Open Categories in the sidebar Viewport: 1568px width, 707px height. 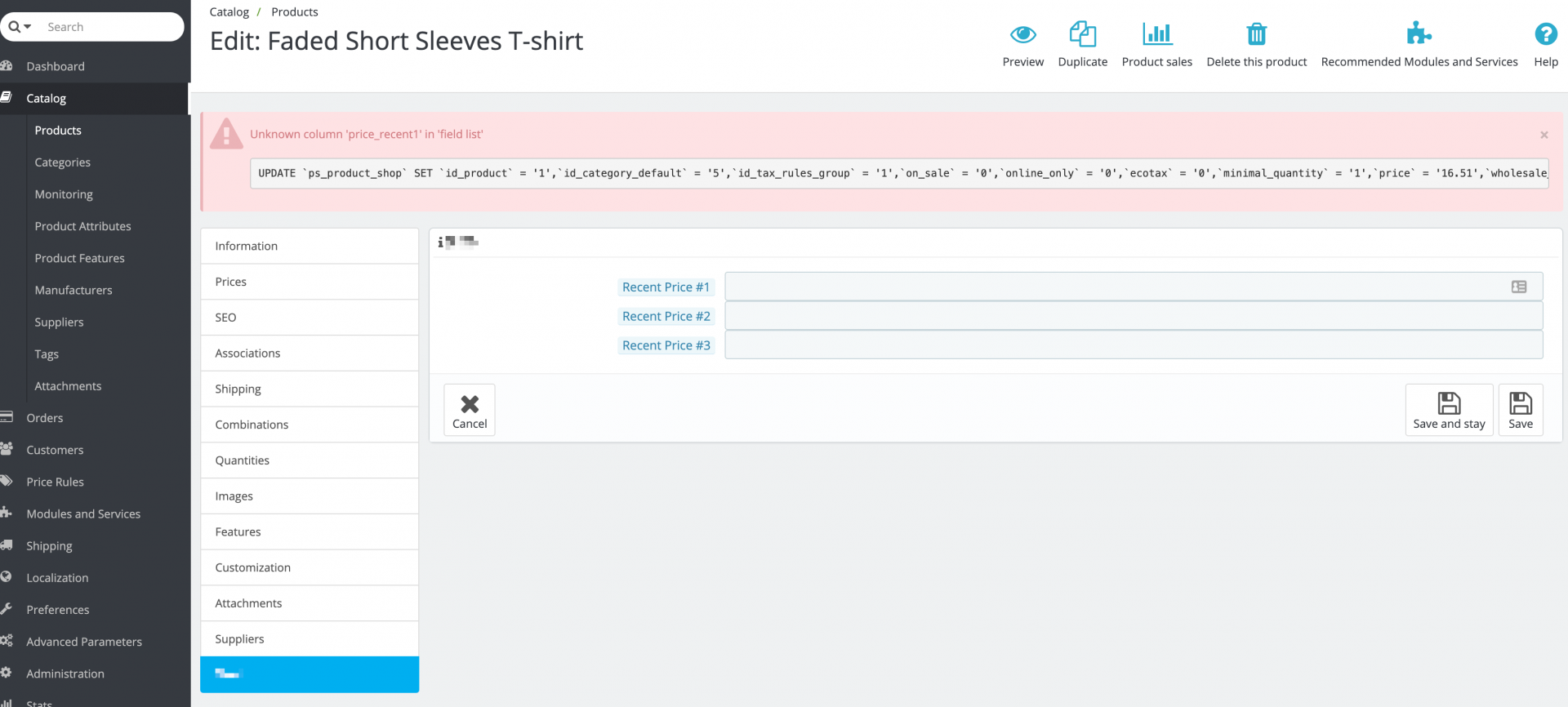click(x=62, y=162)
